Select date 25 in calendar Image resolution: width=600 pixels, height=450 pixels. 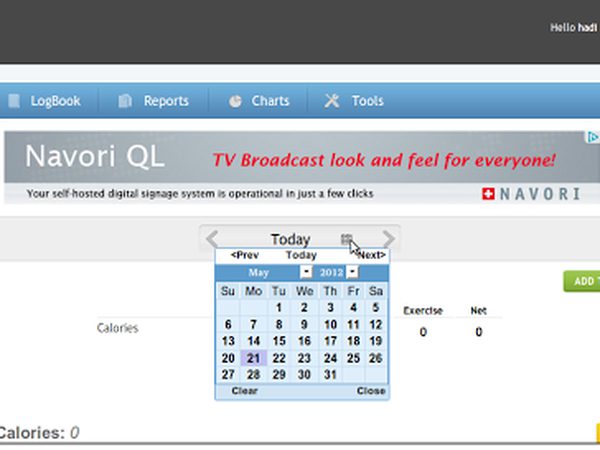click(353, 358)
